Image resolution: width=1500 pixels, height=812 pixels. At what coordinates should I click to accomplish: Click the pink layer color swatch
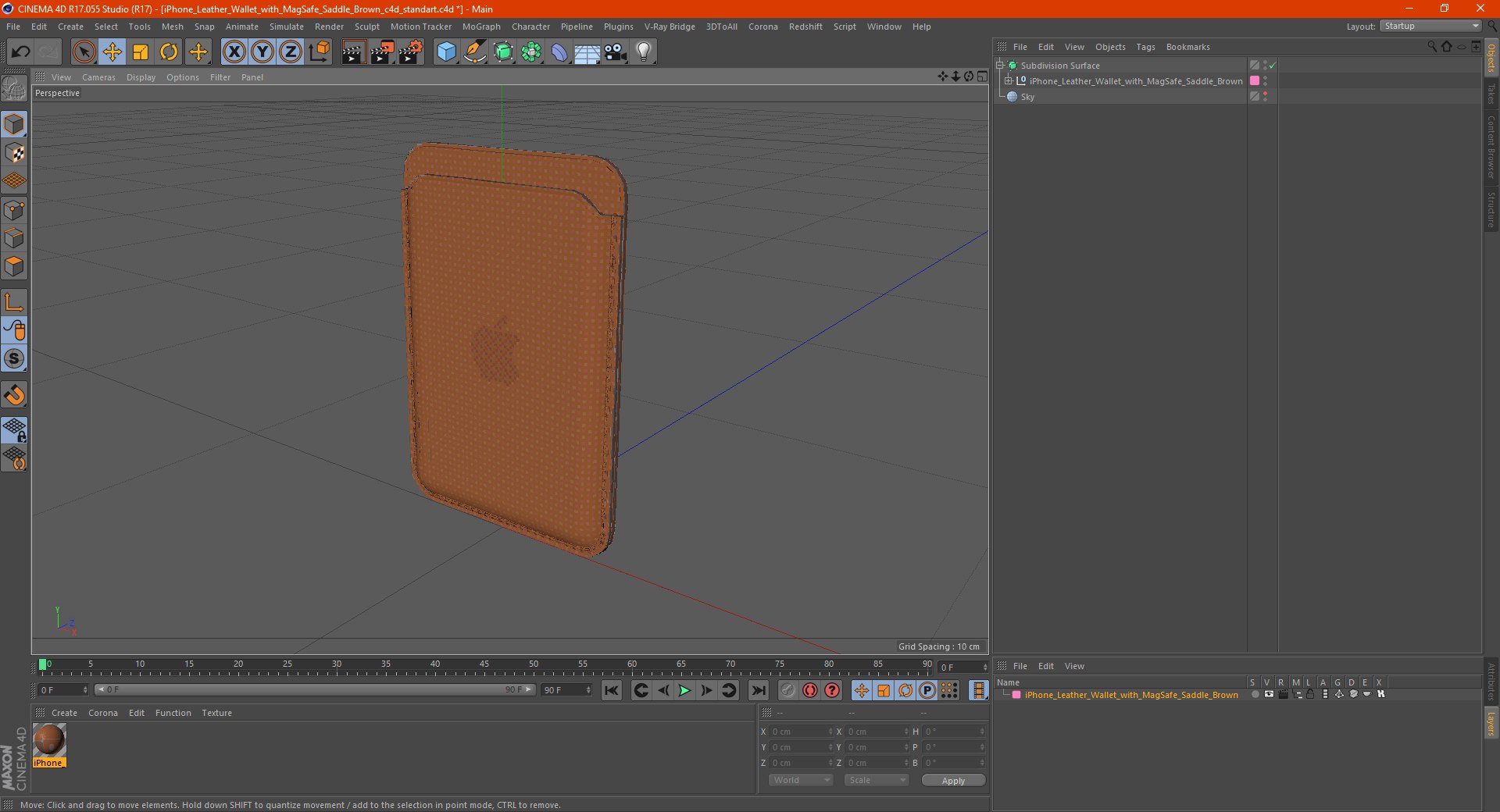[x=1016, y=695]
